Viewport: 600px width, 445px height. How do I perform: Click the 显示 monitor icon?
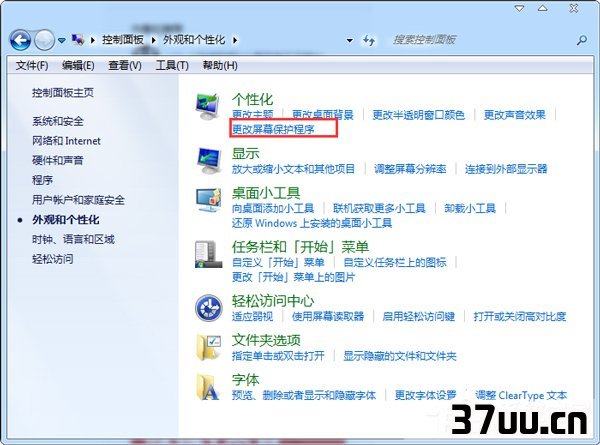[208, 161]
